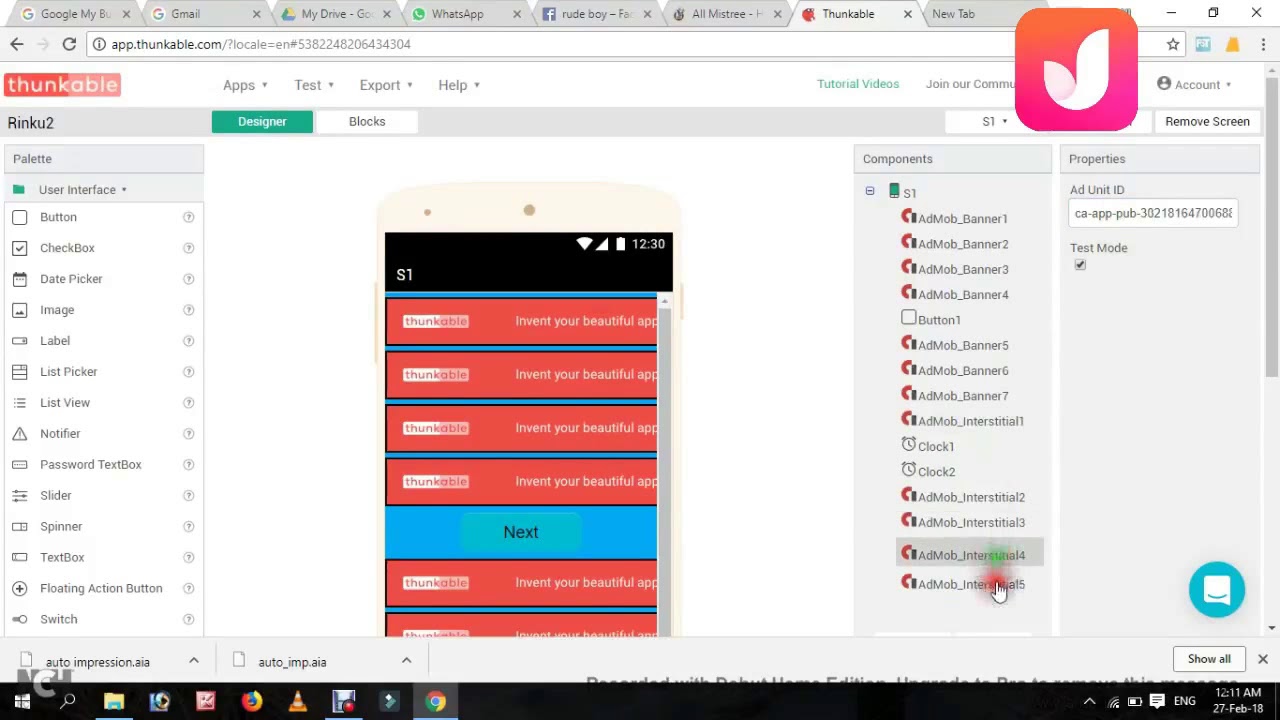Open the Export dropdown menu
Viewport: 1280px width, 720px height.
[x=385, y=85]
